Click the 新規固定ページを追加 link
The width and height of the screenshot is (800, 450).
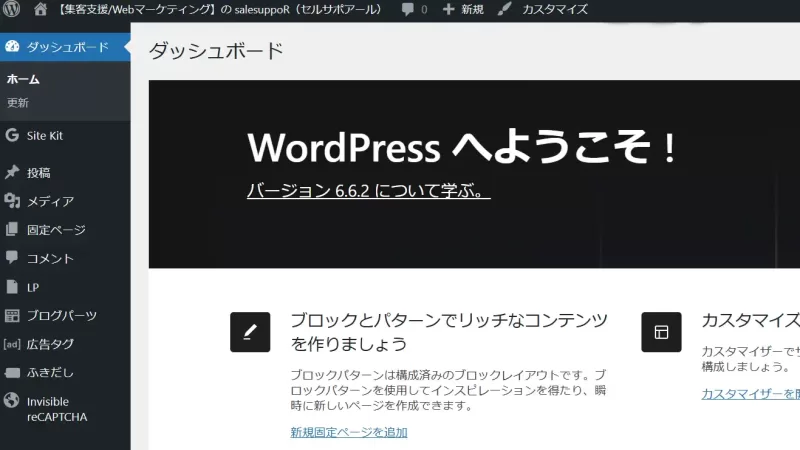(x=348, y=432)
